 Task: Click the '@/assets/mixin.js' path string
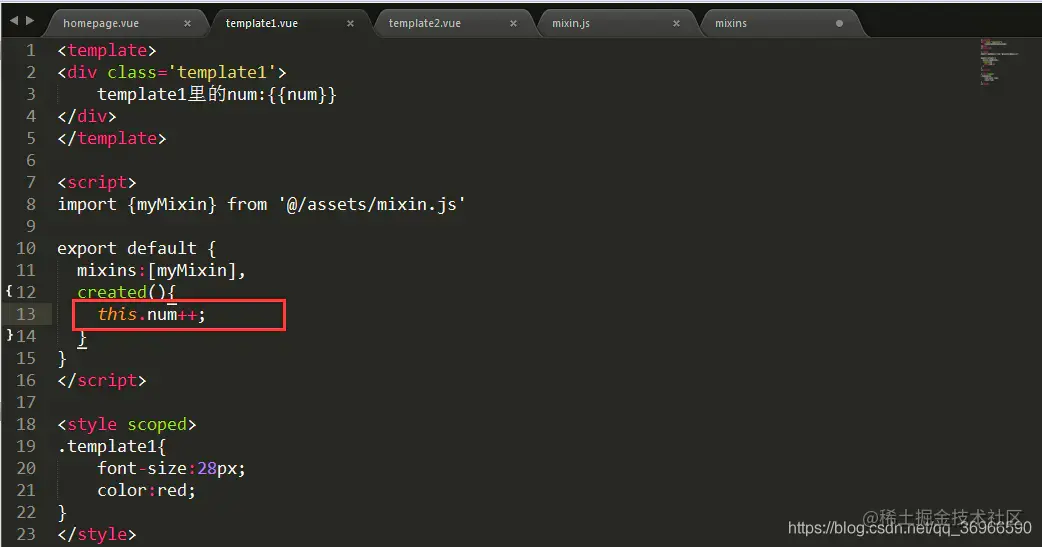[371, 204]
